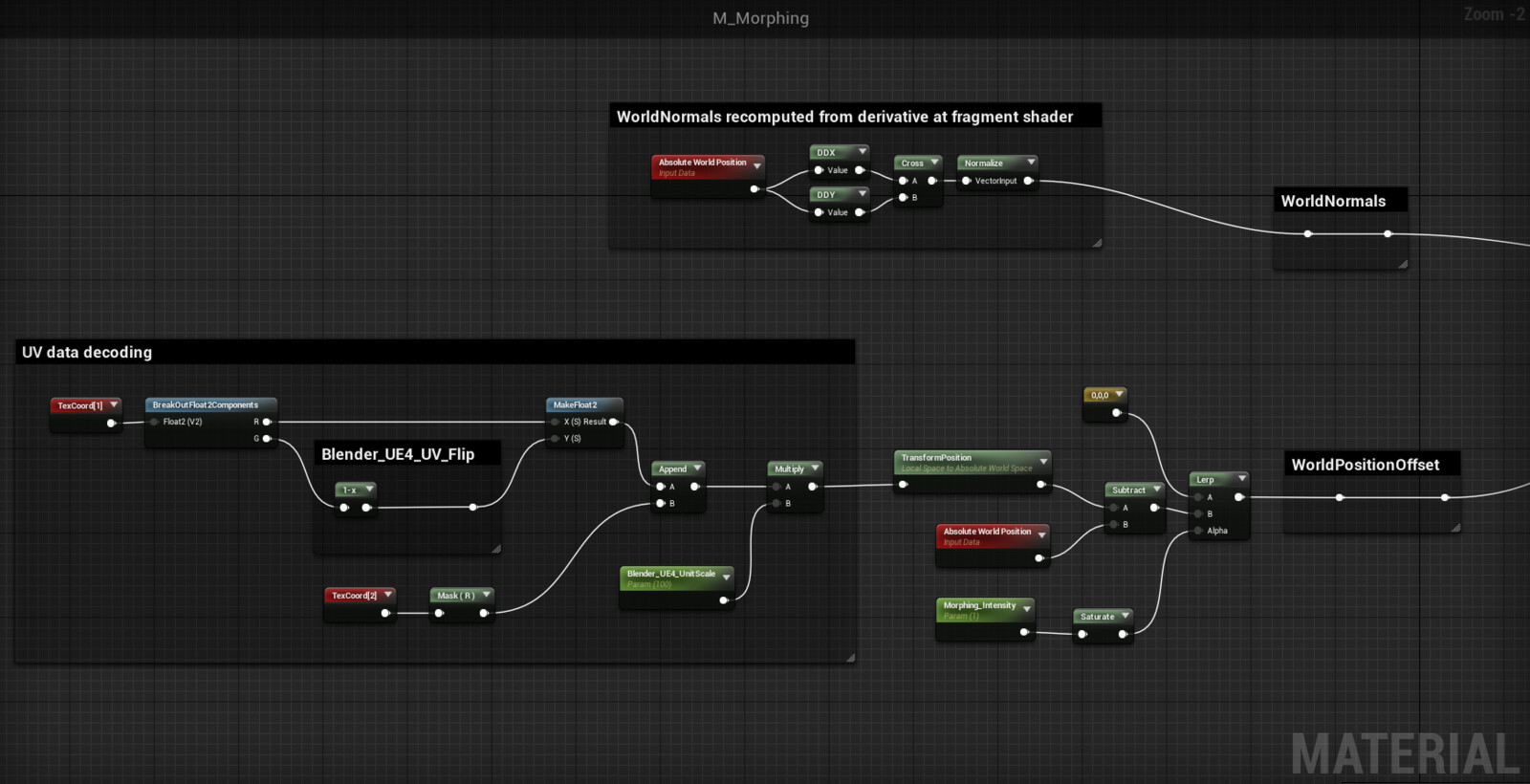Collapse the TexCoord[2] node arrow
The width and height of the screenshot is (1530, 784).
click(387, 594)
